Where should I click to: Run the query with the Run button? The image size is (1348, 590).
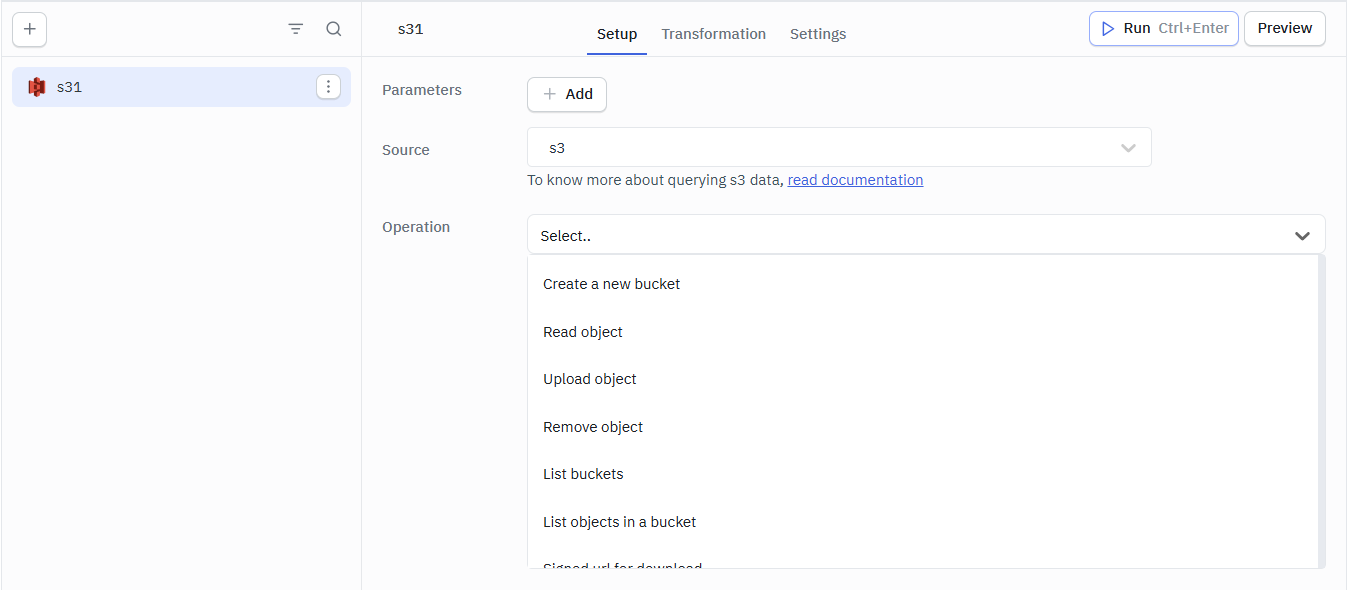point(1163,28)
